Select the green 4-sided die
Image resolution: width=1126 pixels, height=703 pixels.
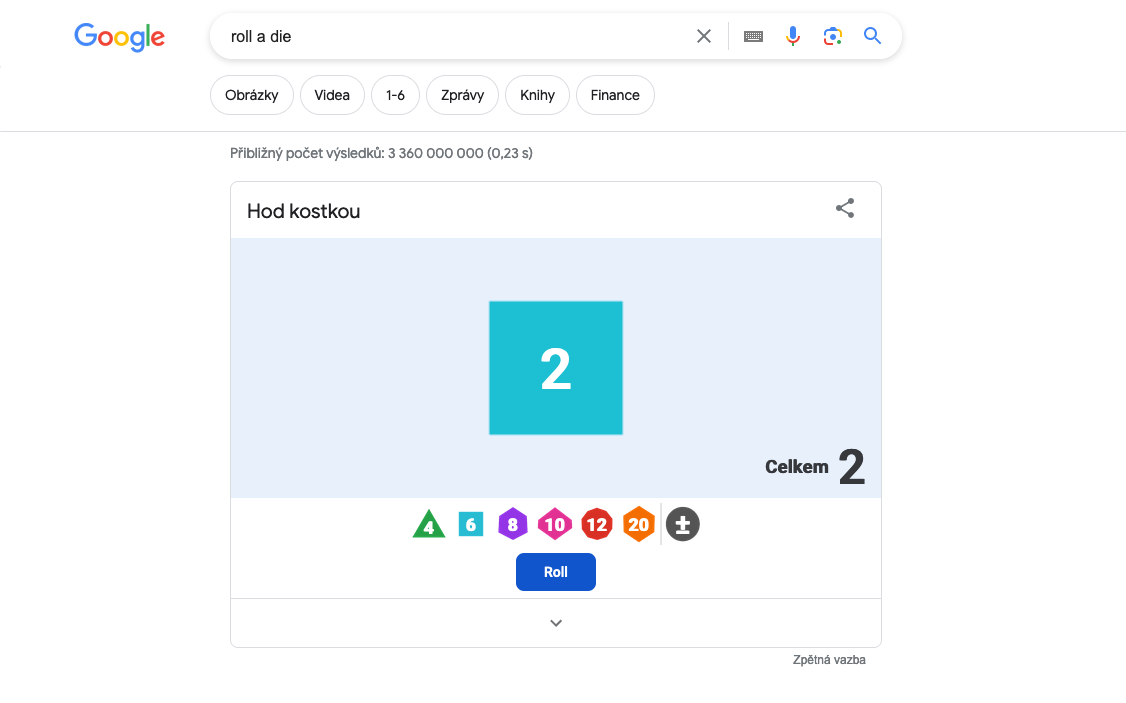click(x=428, y=525)
